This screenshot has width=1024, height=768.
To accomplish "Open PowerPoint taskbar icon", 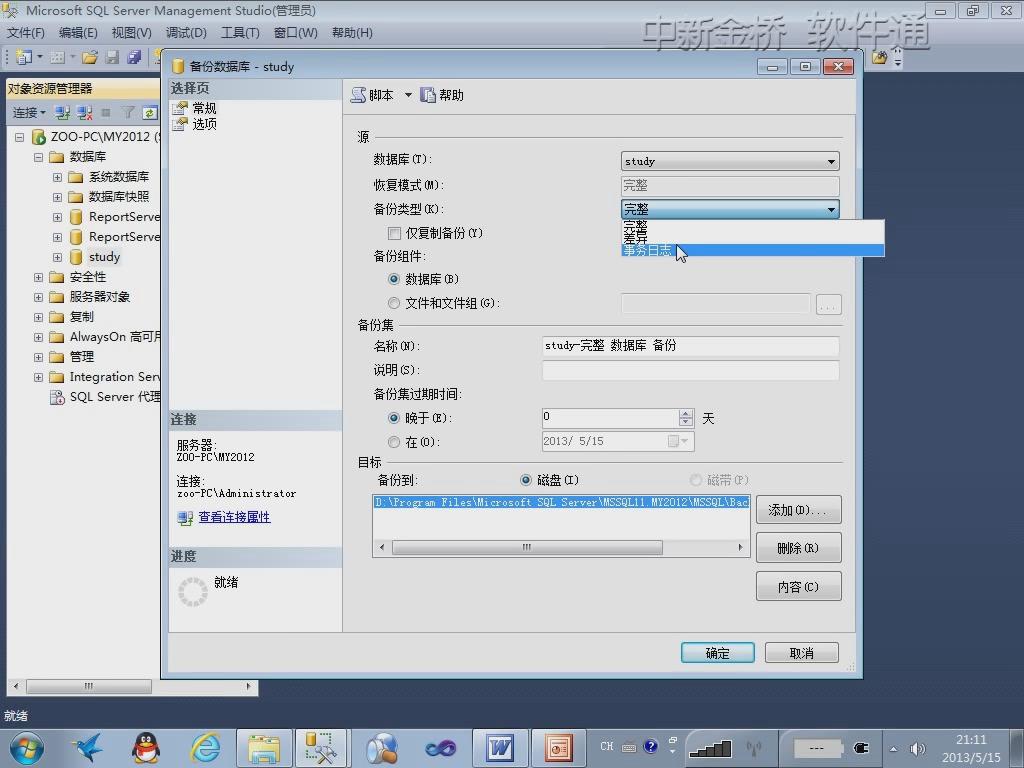I will tap(558, 748).
